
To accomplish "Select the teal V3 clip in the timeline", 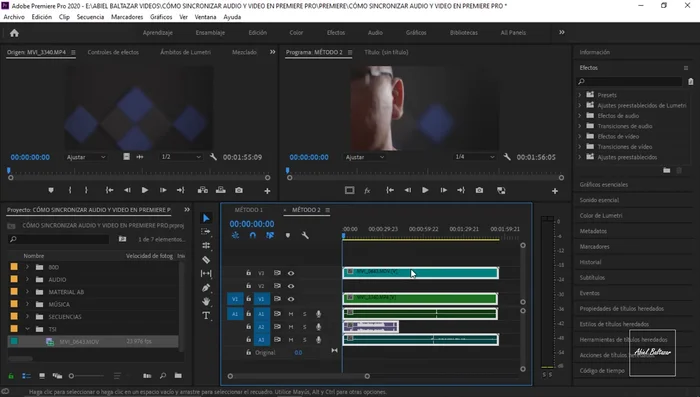I will pos(420,273).
